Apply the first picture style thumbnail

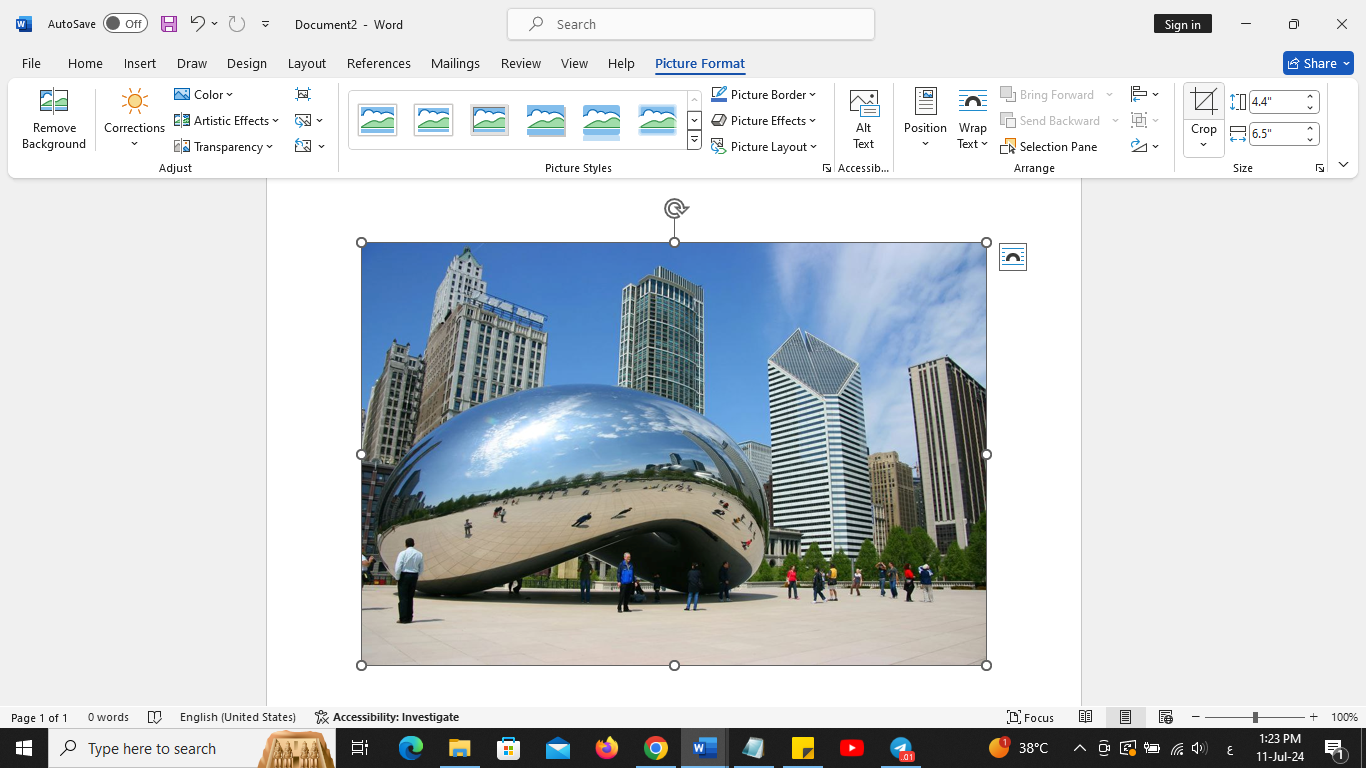point(378,120)
